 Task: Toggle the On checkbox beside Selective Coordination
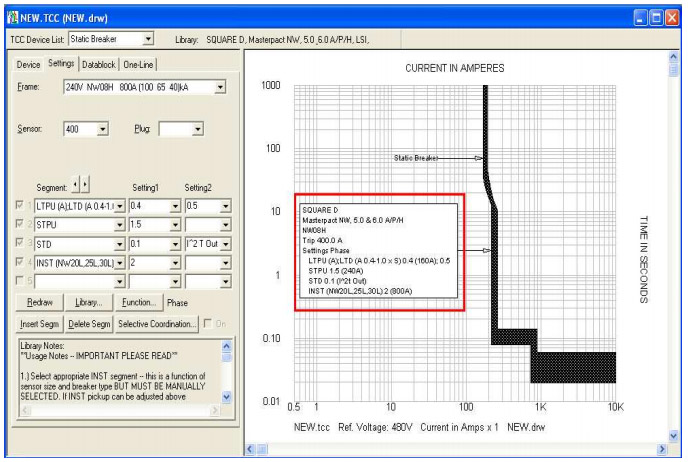pyautogui.click(x=208, y=323)
